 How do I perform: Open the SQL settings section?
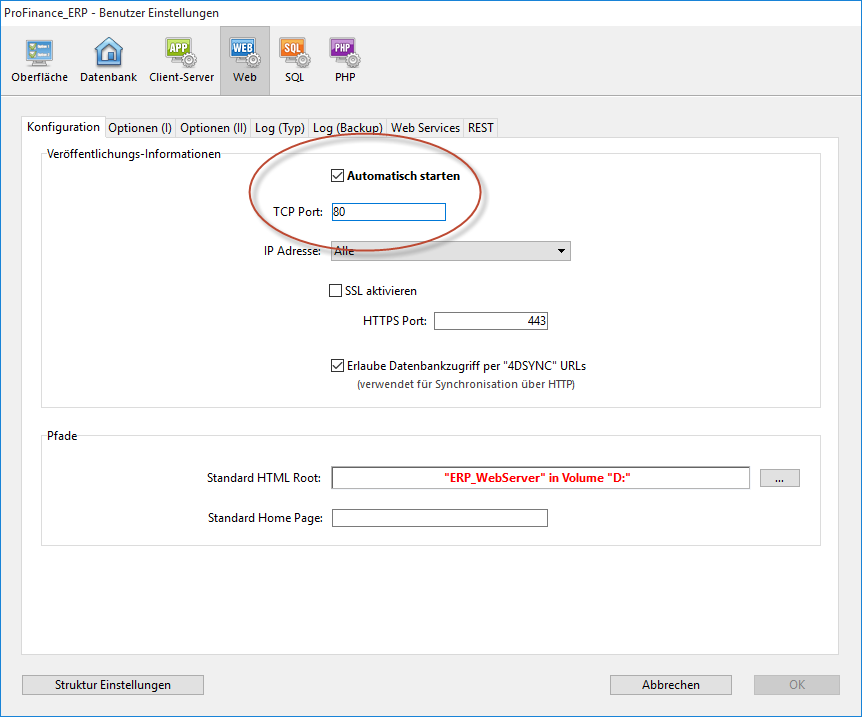293,60
